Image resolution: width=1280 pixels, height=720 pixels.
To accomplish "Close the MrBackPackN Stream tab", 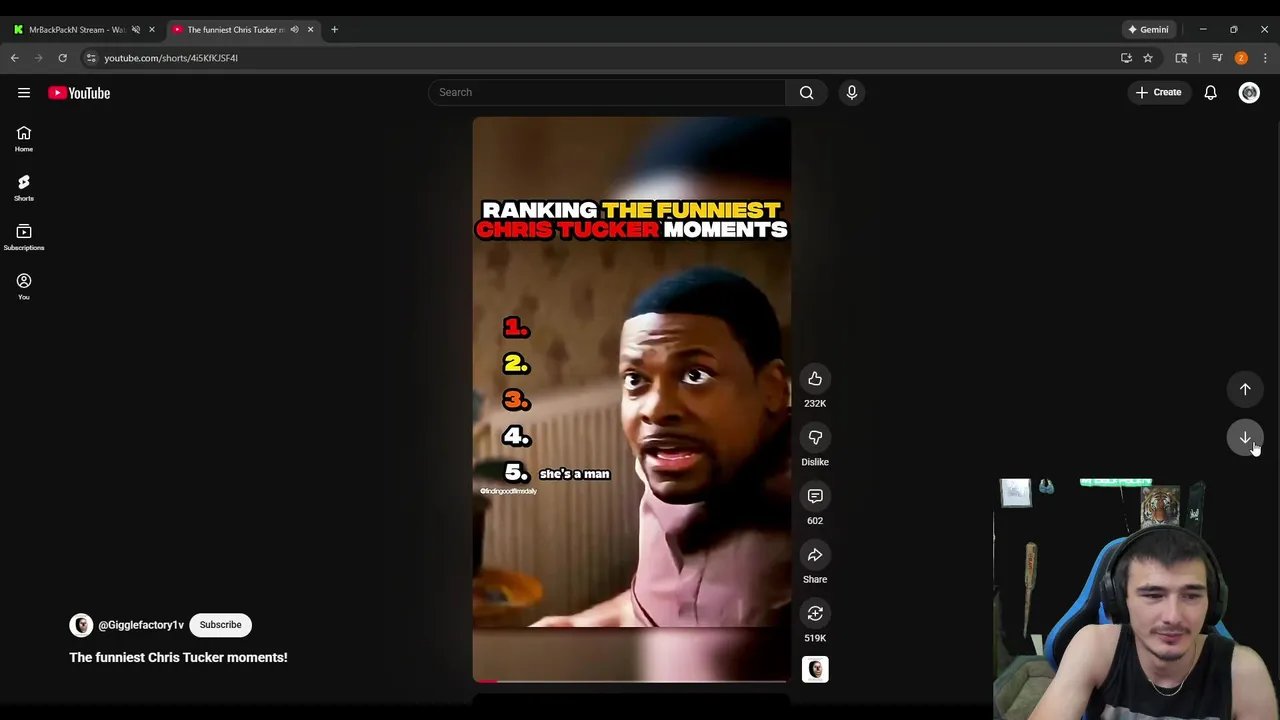I will point(152,29).
